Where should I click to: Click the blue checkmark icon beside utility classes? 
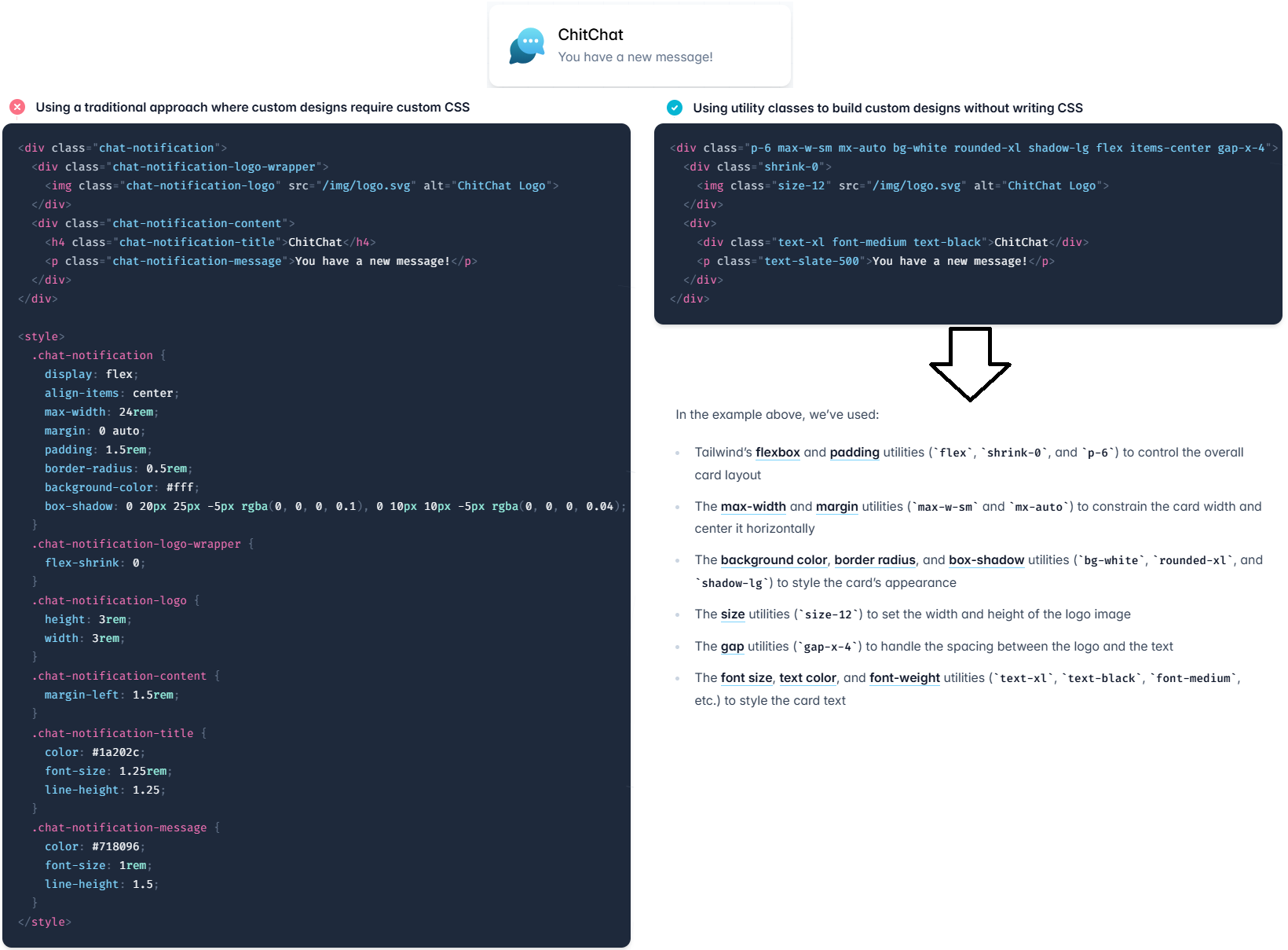pos(675,108)
